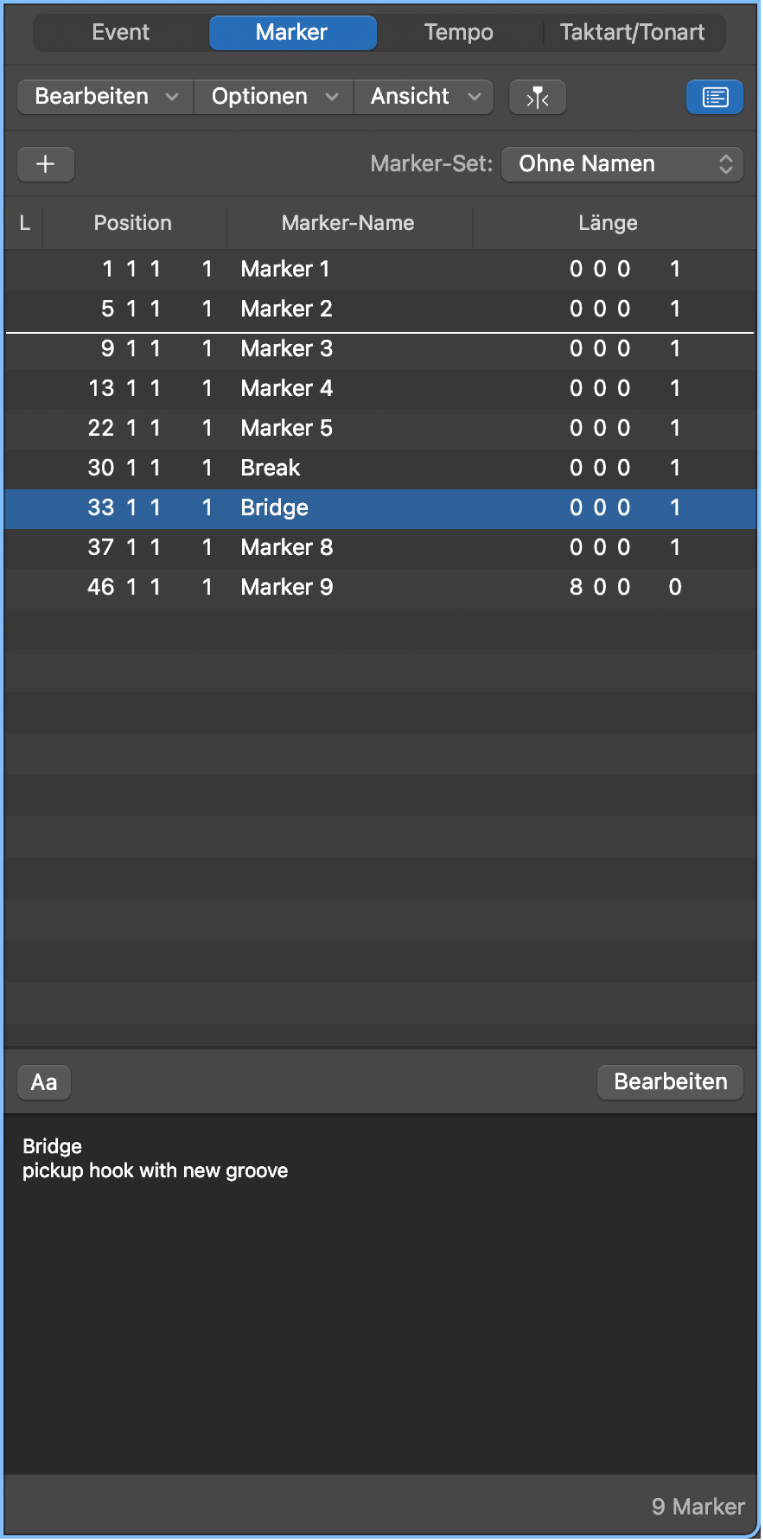Open the Optionen dropdown menu
The width and height of the screenshot is (763, 1540).
(273, 97)
